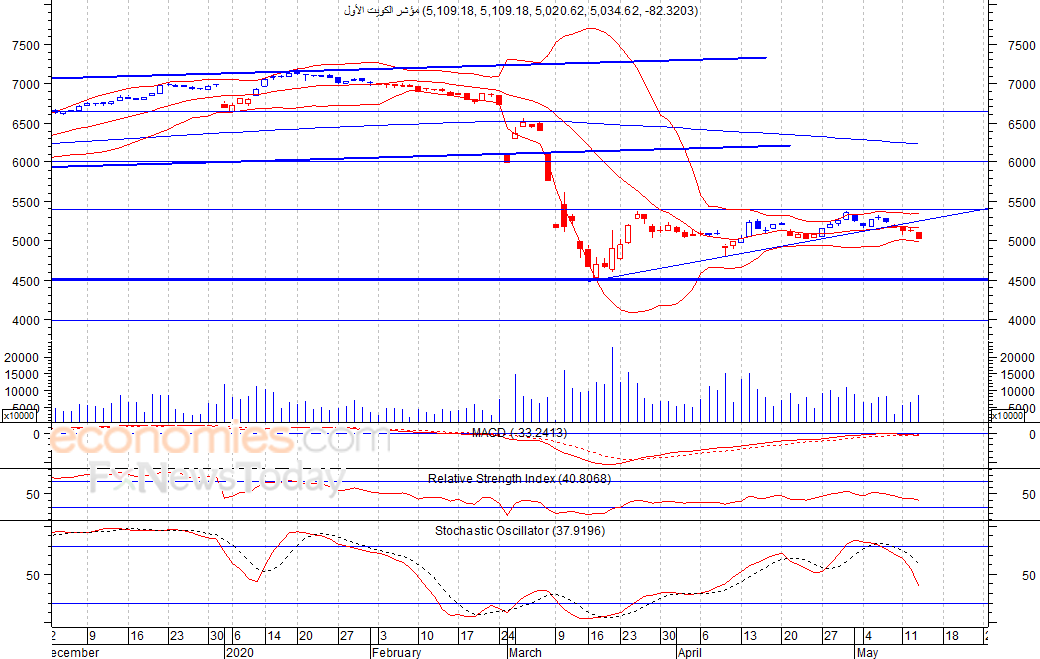
Task: Click the economies.com watermark logo
Action: point(220,439)
